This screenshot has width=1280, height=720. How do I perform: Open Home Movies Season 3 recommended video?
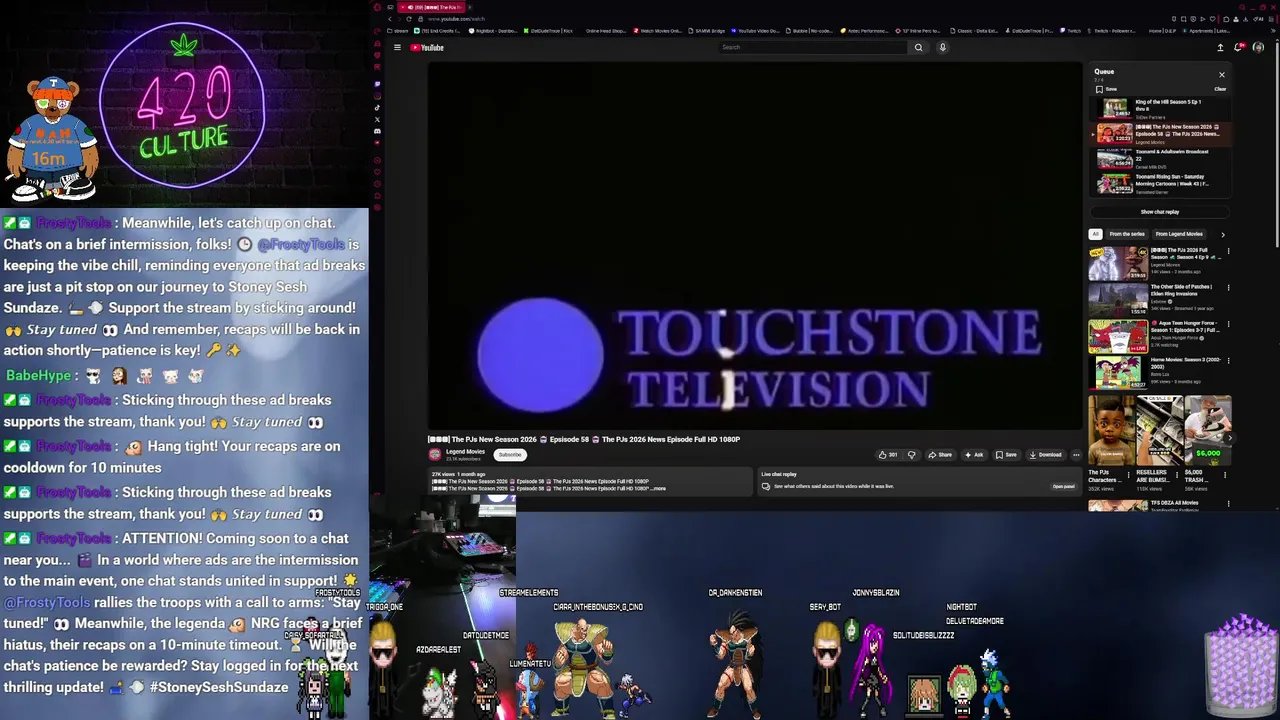(x=1118, y=373)
